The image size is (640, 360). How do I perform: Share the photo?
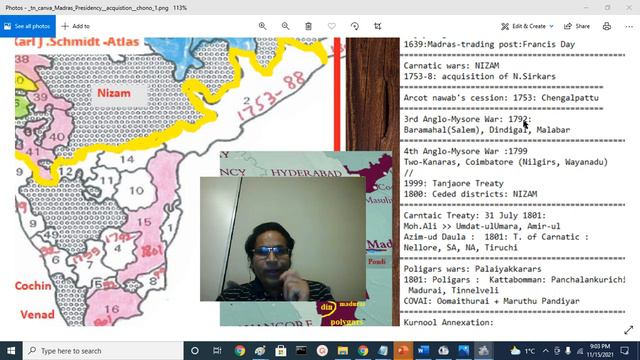(577, 26)
